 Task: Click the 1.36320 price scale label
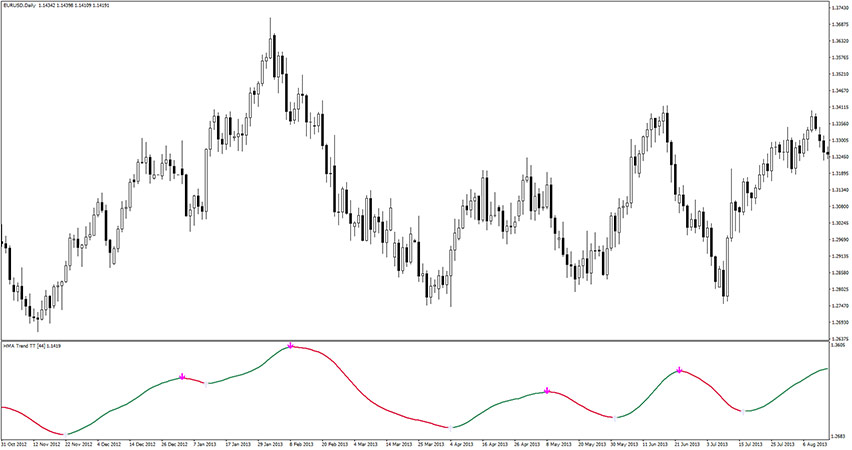click(841, 41)
